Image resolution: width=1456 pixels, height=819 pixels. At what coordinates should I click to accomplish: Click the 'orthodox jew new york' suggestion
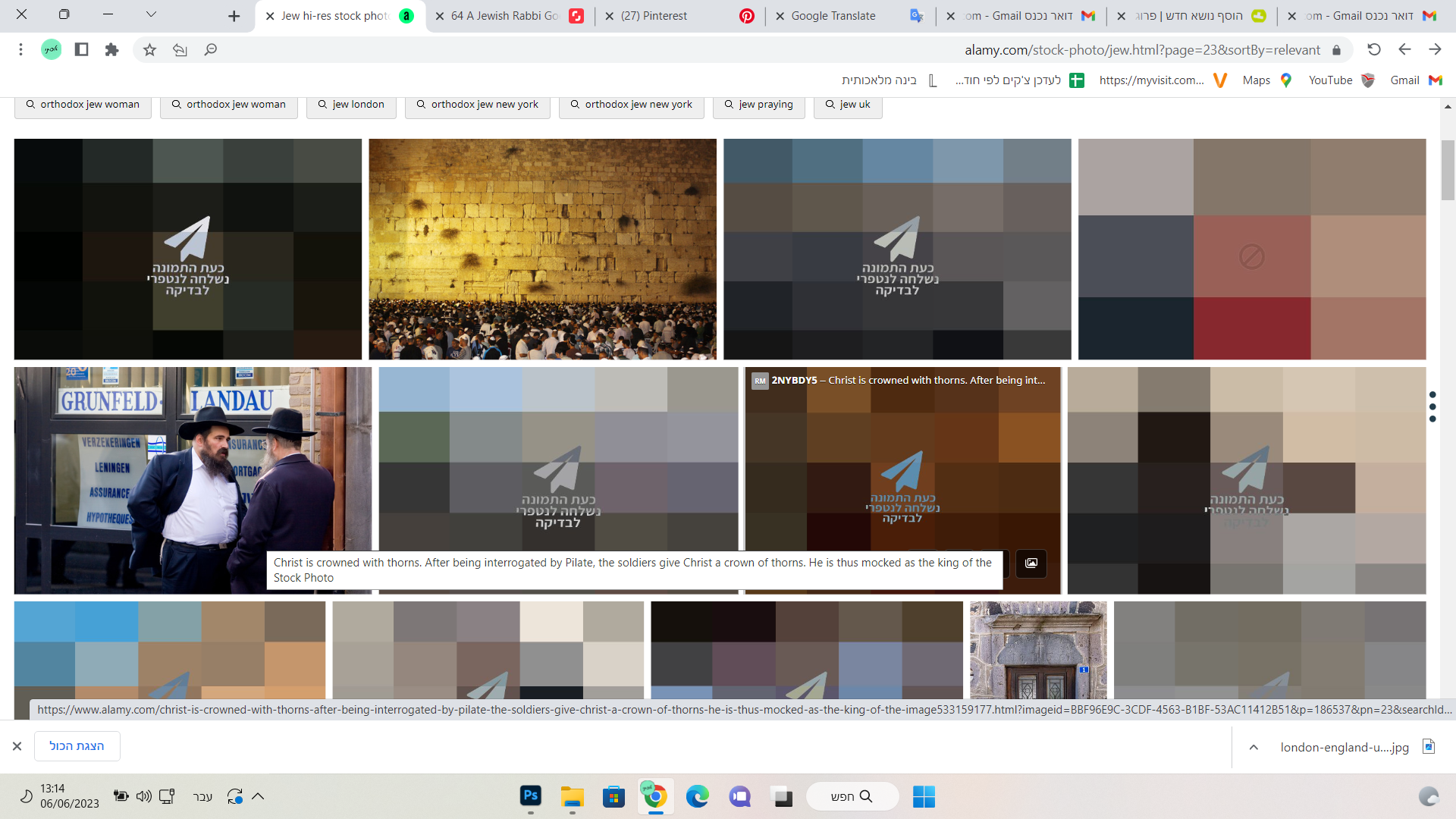coord(484,105)
